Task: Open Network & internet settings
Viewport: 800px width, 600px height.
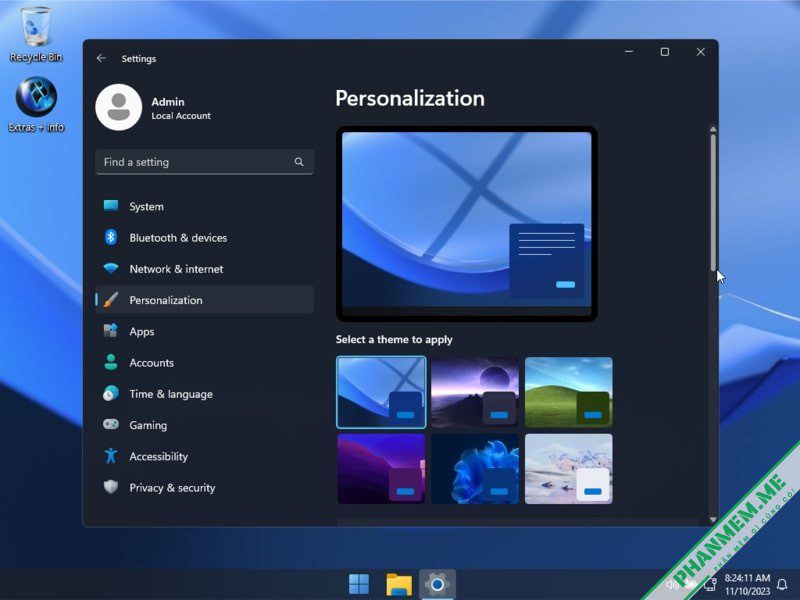Action: click(204, 268)
